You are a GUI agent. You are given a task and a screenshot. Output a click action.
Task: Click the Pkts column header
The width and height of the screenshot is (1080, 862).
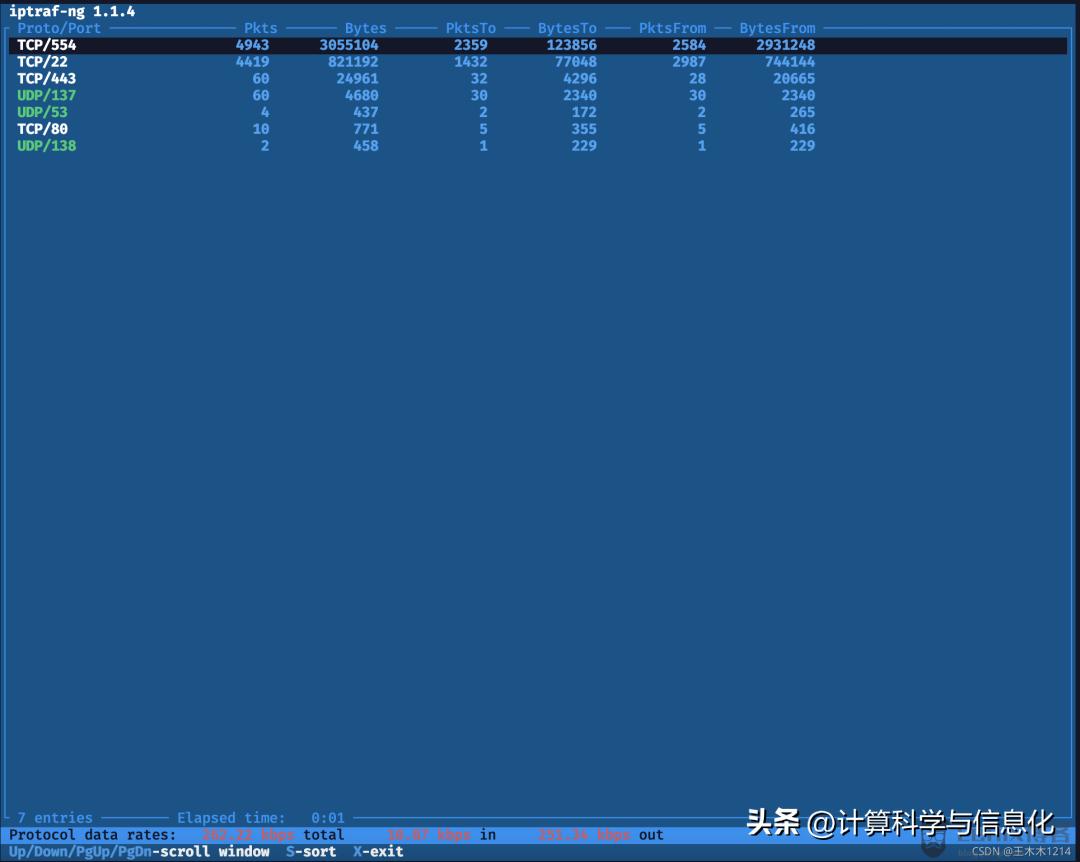[x=260, y=28]
